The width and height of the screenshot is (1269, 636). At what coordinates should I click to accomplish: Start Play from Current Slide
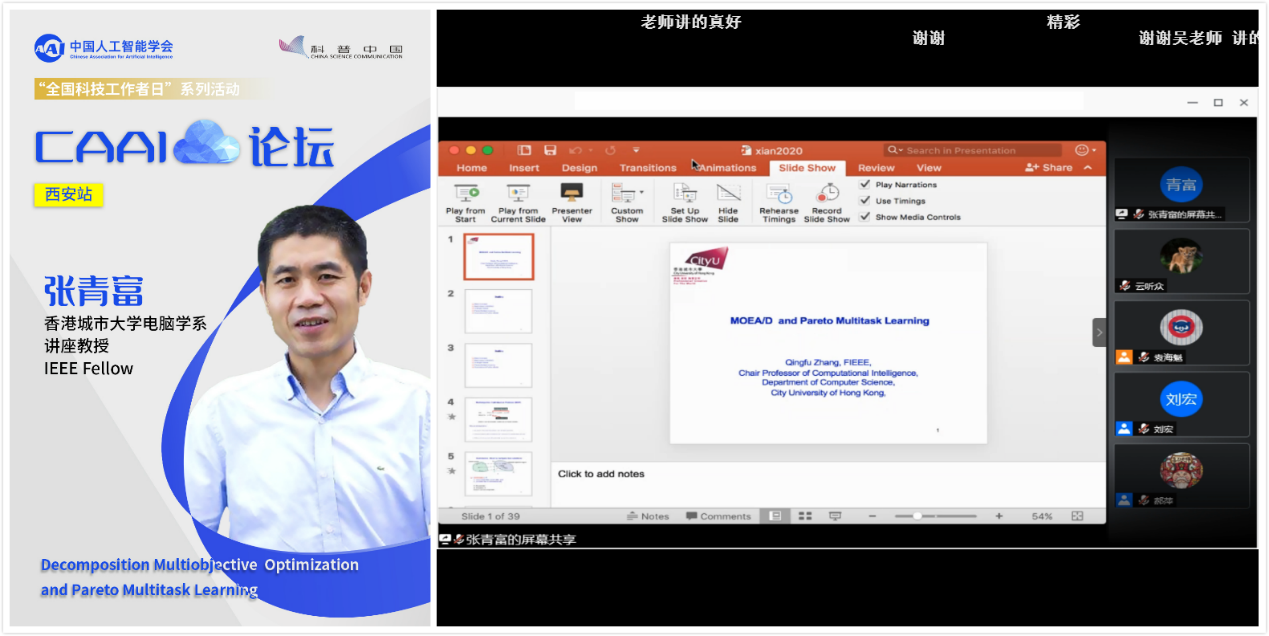click(x=518, y=194)
